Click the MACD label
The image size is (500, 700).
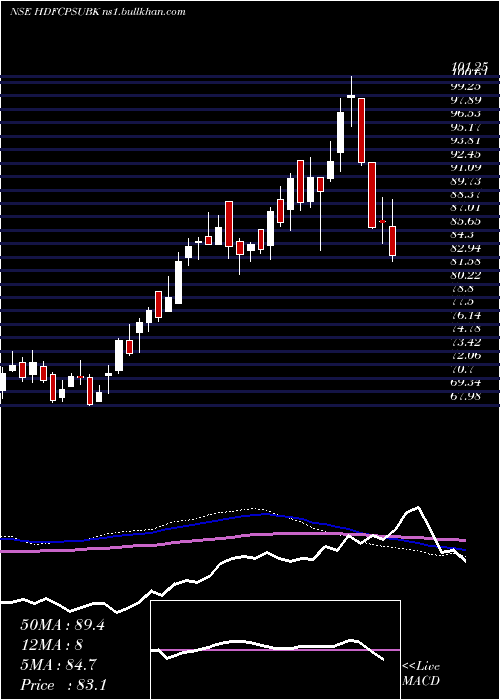click(419, 682)
